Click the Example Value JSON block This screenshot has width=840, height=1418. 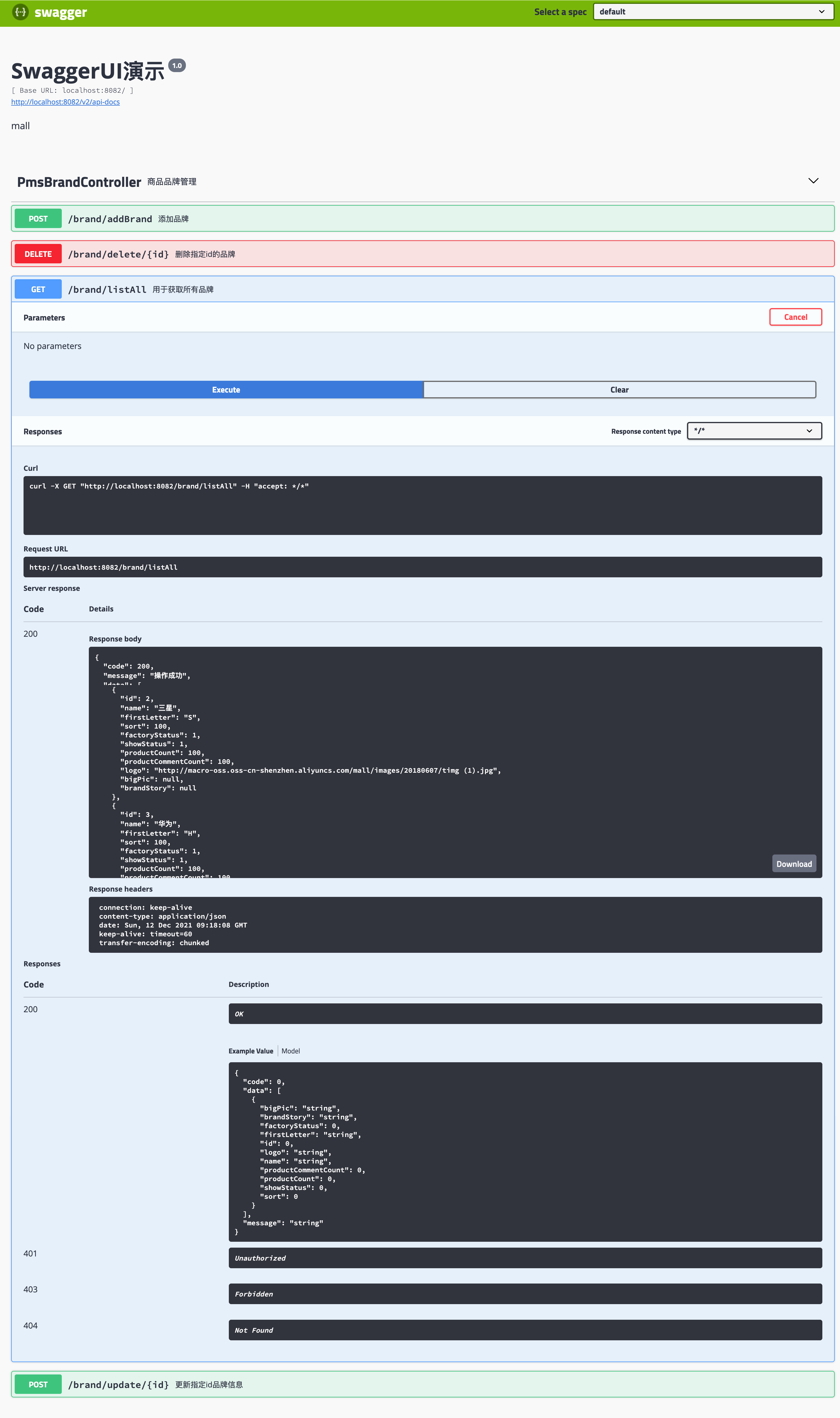525,1152
